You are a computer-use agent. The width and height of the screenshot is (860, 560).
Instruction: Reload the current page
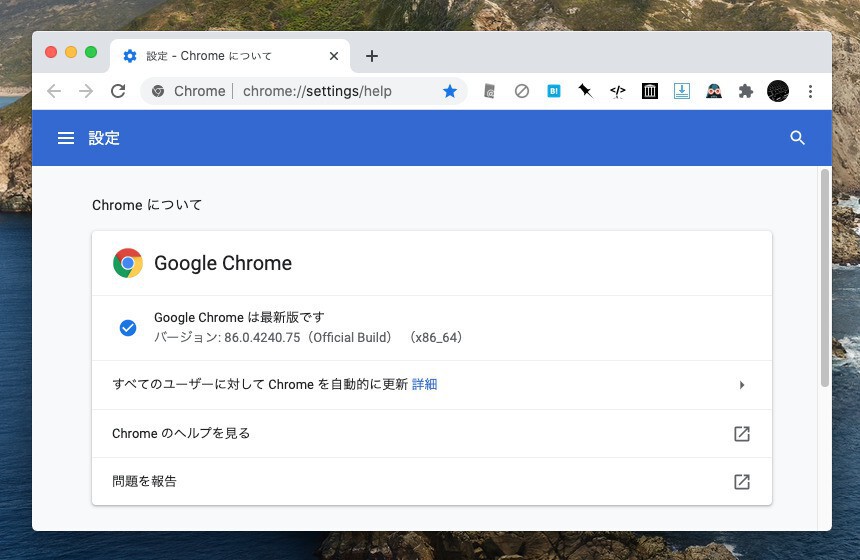[x=118, y=91]
